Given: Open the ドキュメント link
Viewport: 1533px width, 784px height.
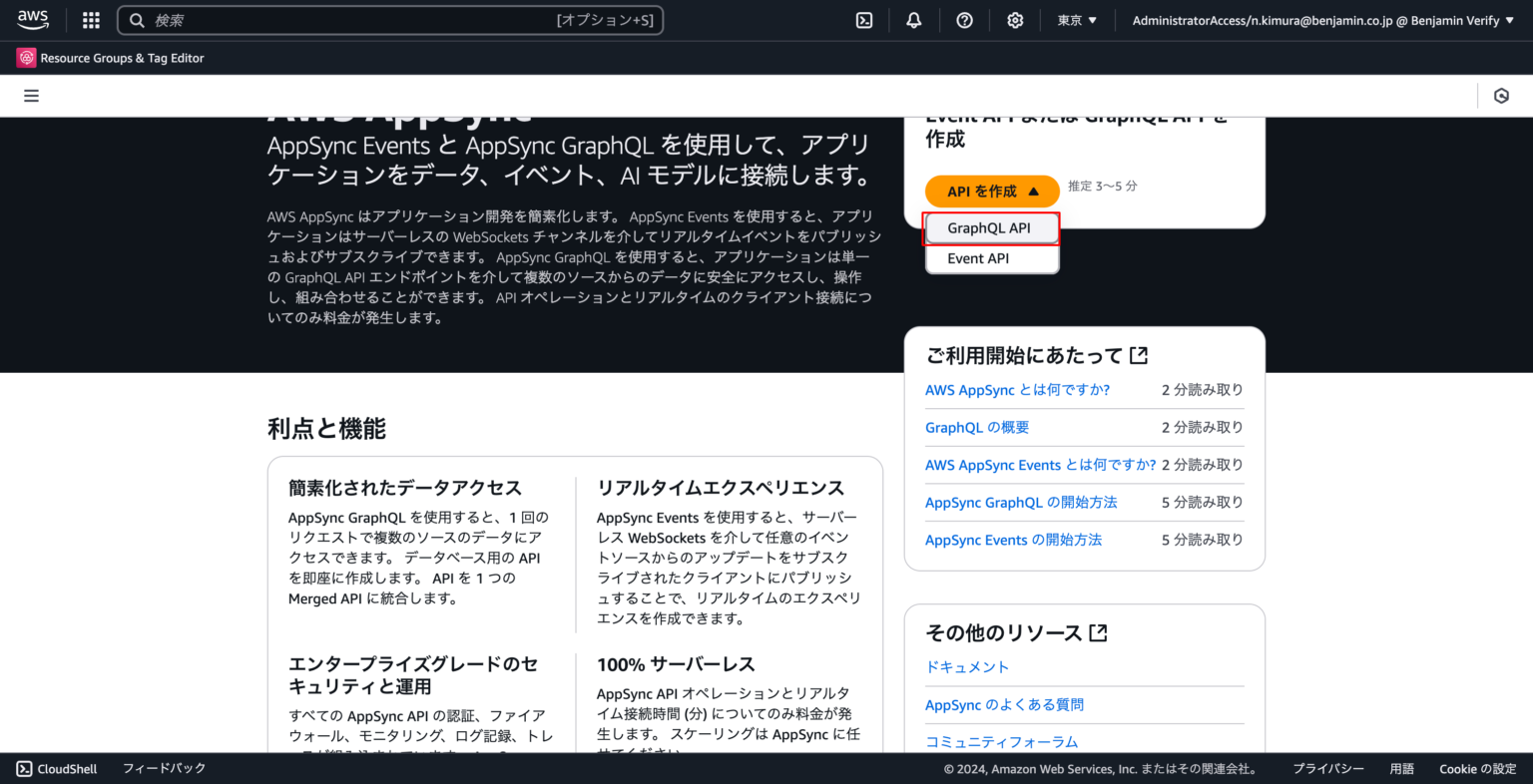Looking at the screenshot, I should point(967,666).
